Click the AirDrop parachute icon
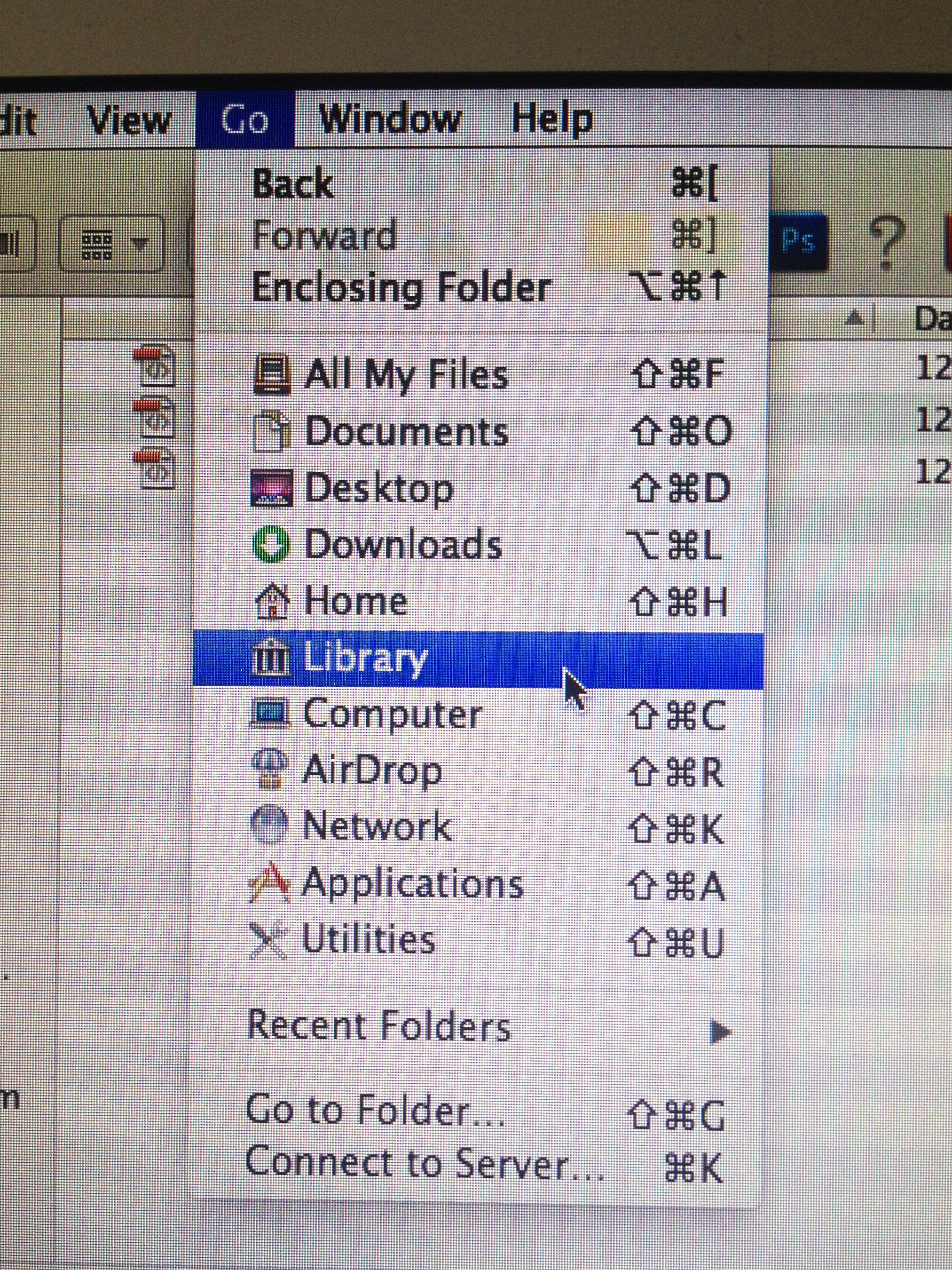Screen dimensions: 952x1270 click(268, 770)
